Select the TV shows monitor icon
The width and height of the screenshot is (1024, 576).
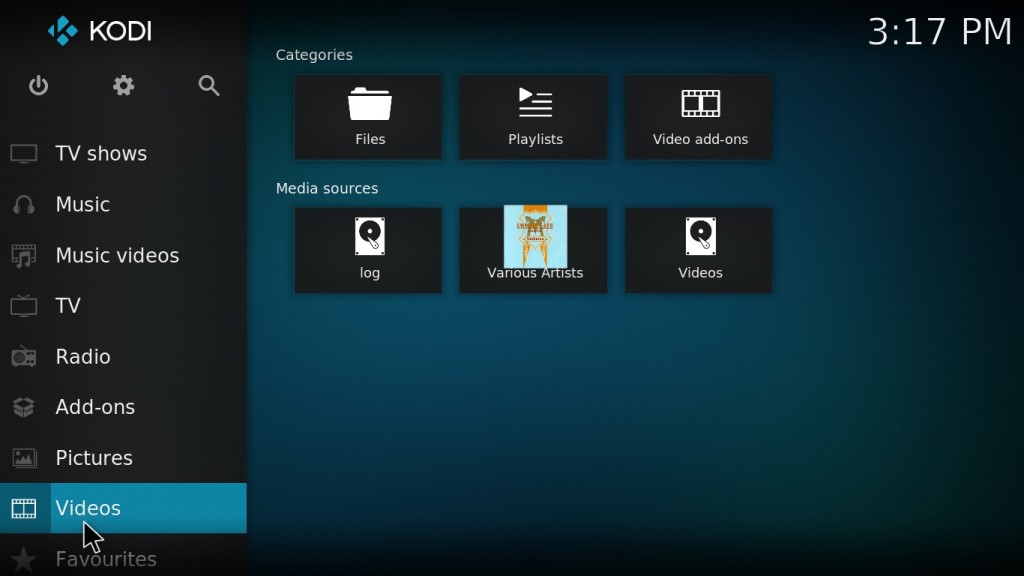(x=24, y=153)
